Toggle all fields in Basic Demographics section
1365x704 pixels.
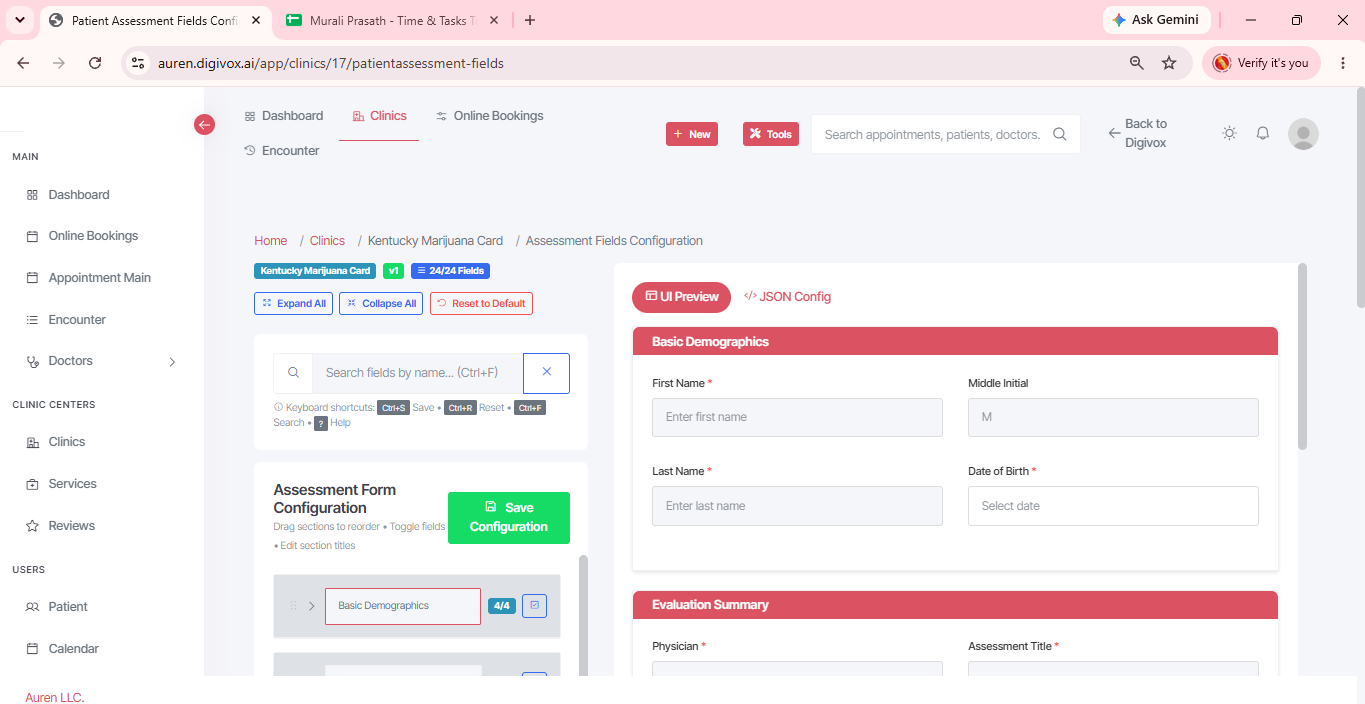(x=534, y=606)
